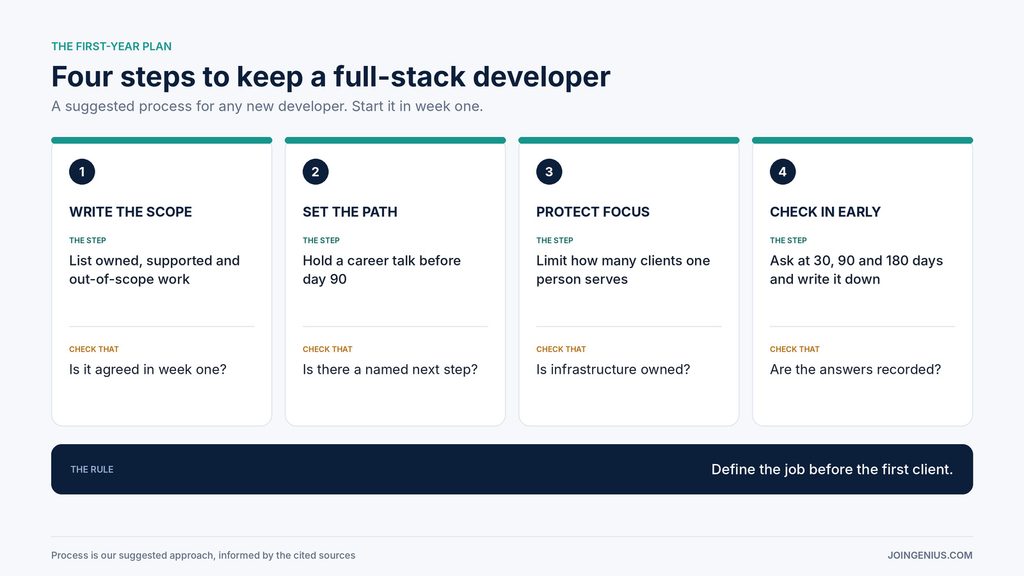This screenshot has width=1024, height=576.
Task: Click "Is infrastructure owned?"
Action: 613,370
